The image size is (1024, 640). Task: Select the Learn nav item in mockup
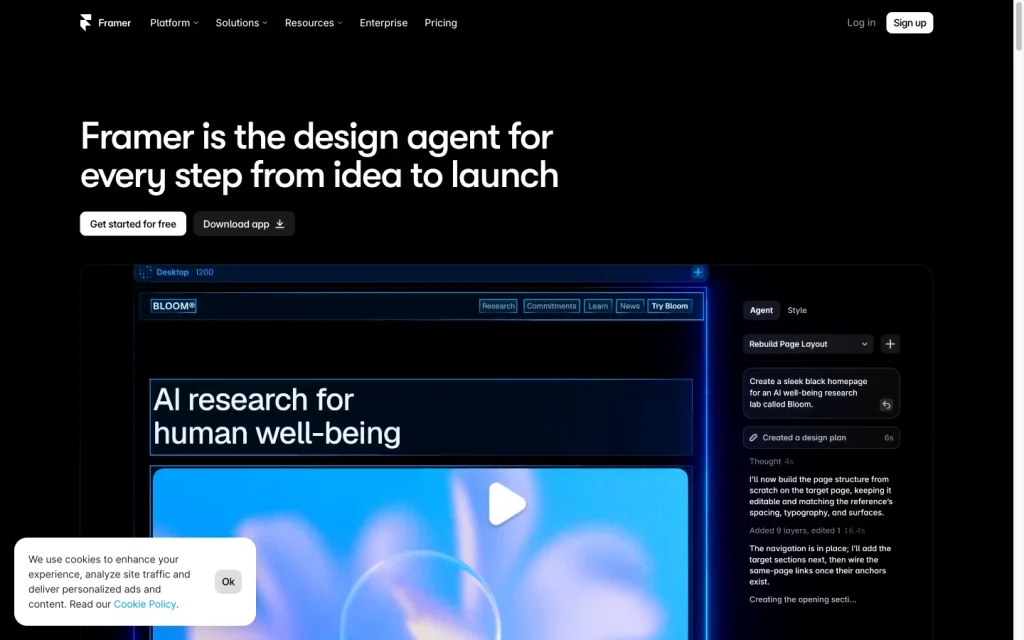point(598,306)
